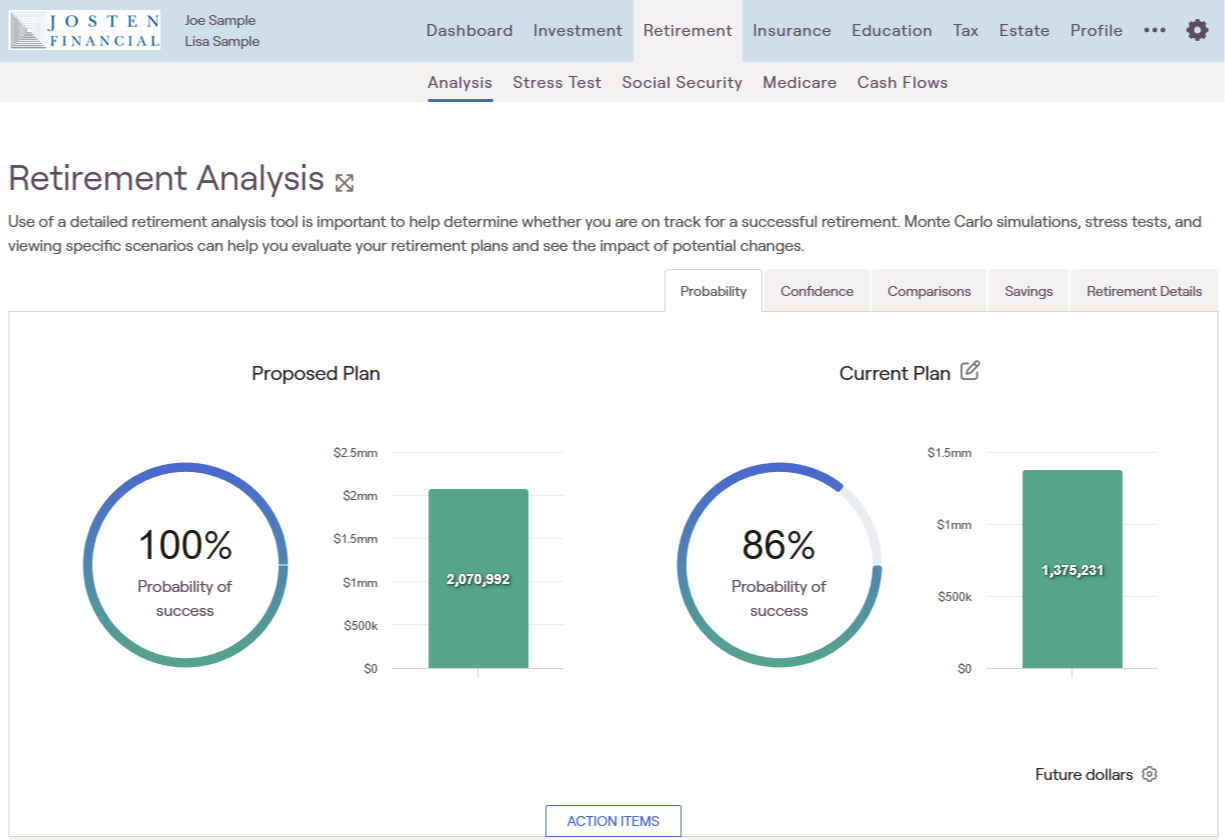Expand the three-dot more menu
This screenshot has width=1225, height=840.
(x=1154, y=30)
